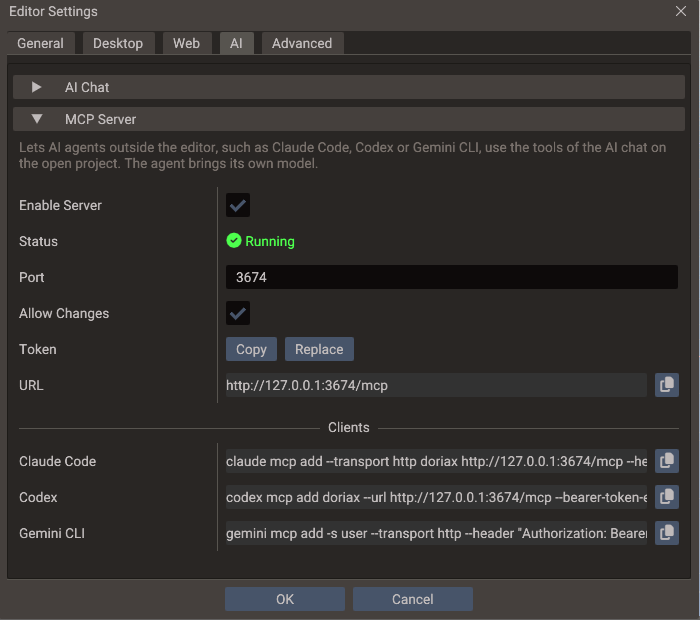Viewport: 700px width, 620px height.
Task: Click the green Running status icon
Action: click(233, 241)
